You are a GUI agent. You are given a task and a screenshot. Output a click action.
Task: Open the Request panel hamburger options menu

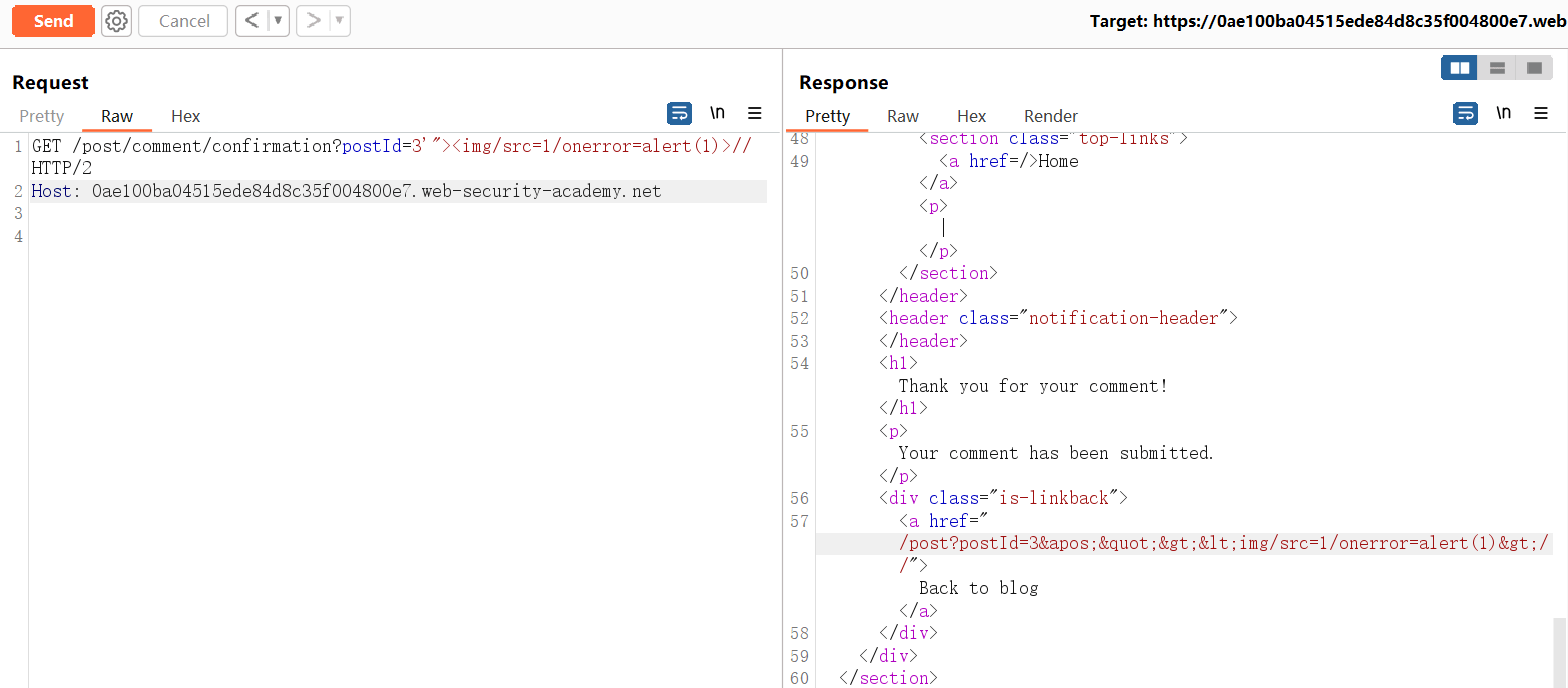click(x=755, y=113)
